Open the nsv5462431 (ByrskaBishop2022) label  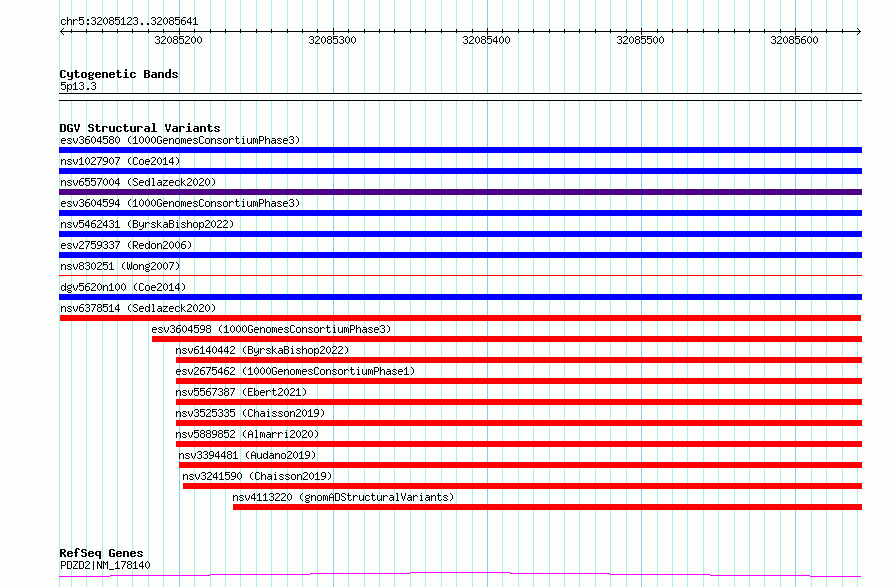pos(147,224)
